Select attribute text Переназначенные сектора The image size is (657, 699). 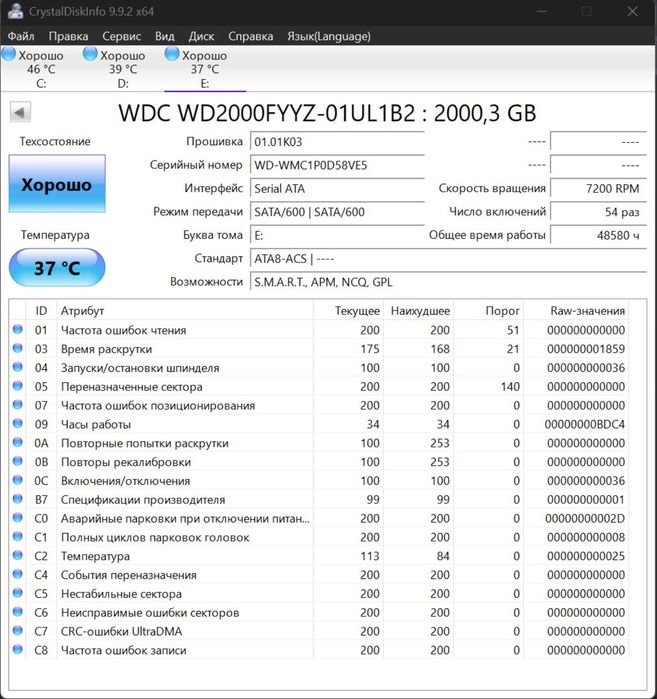pos(131,387)
